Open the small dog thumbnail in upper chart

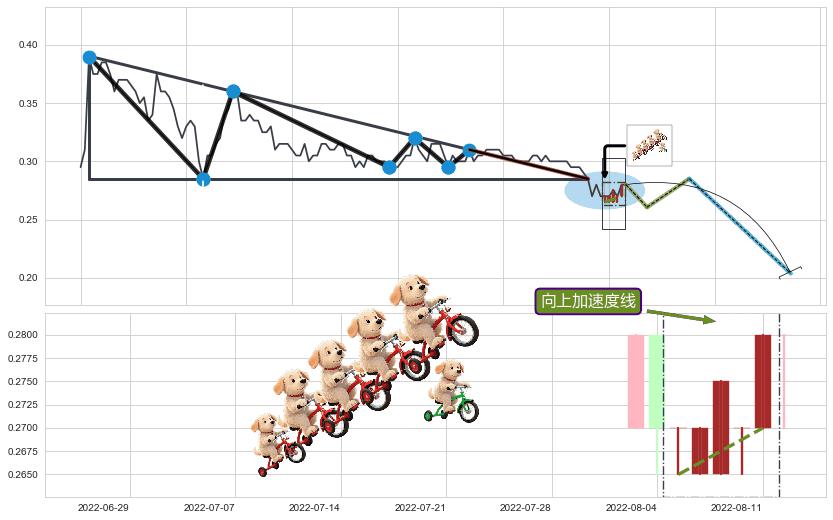point(649,145)
